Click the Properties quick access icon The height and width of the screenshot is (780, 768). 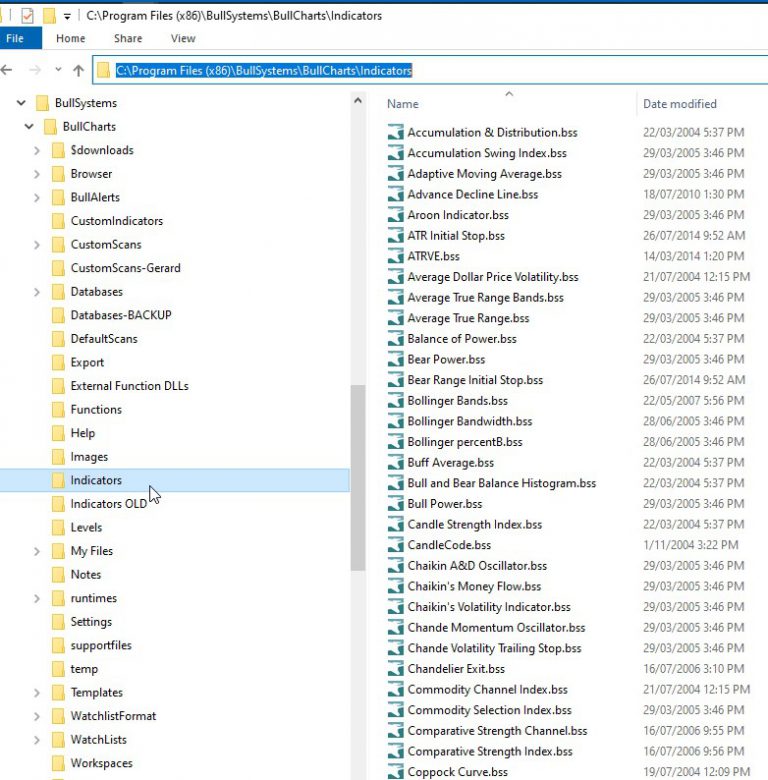coord(27,16)
